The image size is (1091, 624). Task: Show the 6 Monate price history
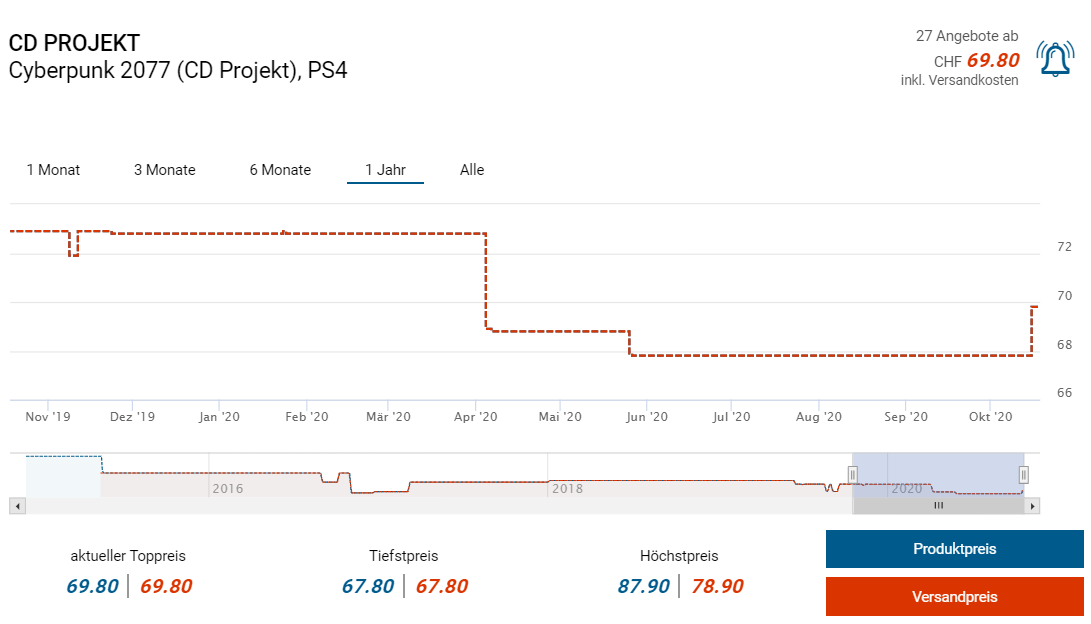[280, 170]
